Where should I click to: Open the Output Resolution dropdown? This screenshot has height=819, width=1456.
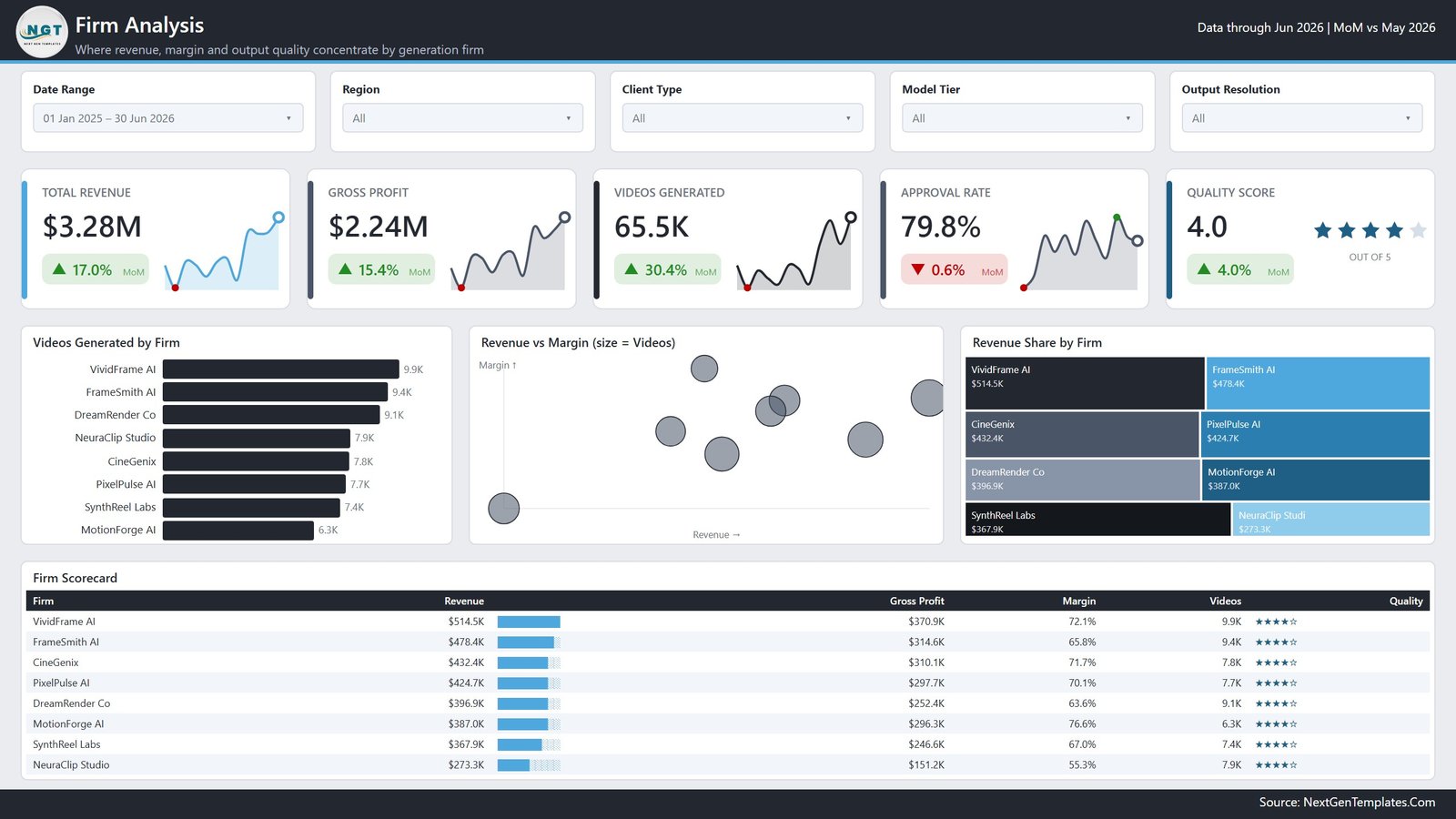tap(1302, 118)
